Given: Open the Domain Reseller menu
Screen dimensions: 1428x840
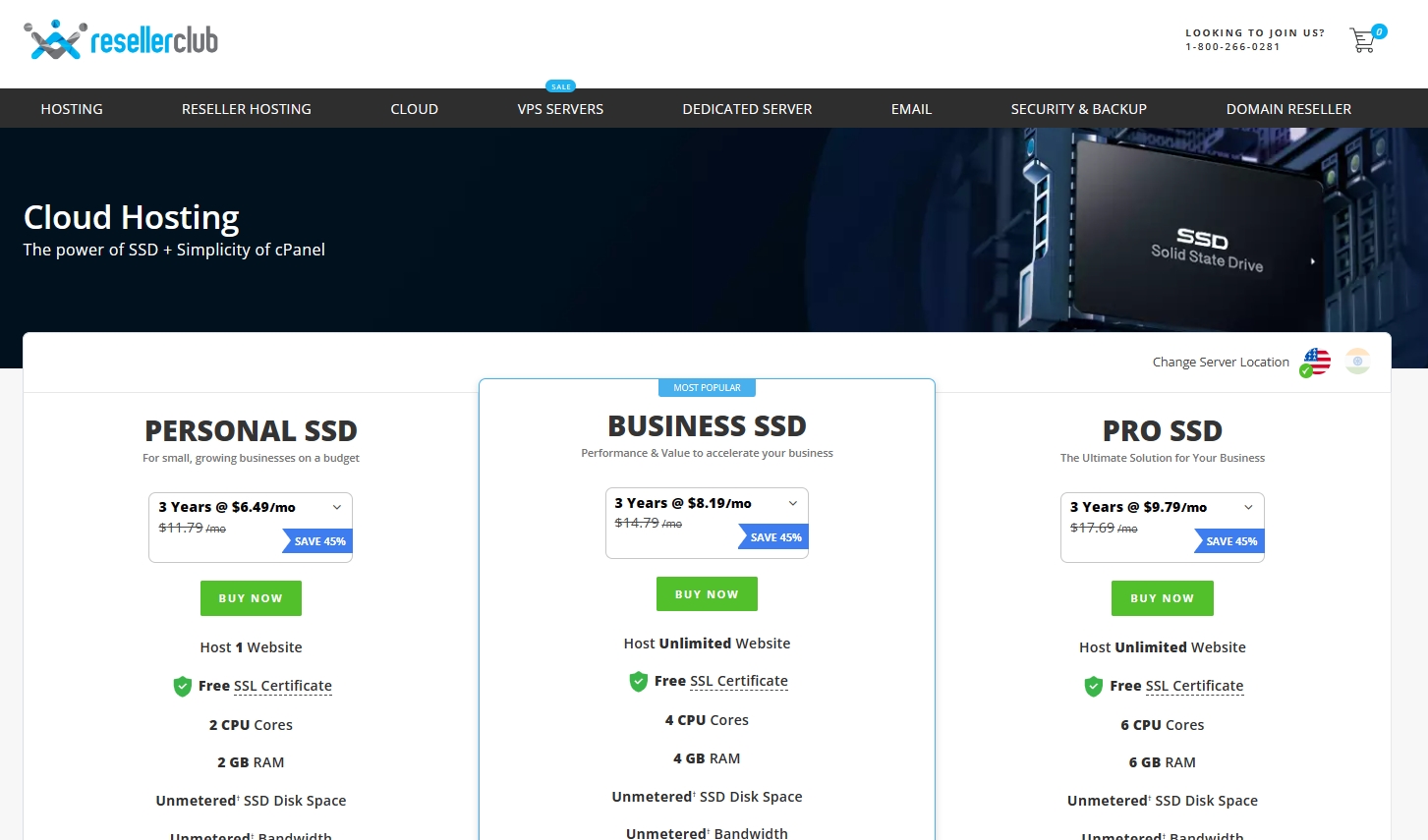Looking at the screenshot, I should pyautogui.click(x=1288, y=109).
